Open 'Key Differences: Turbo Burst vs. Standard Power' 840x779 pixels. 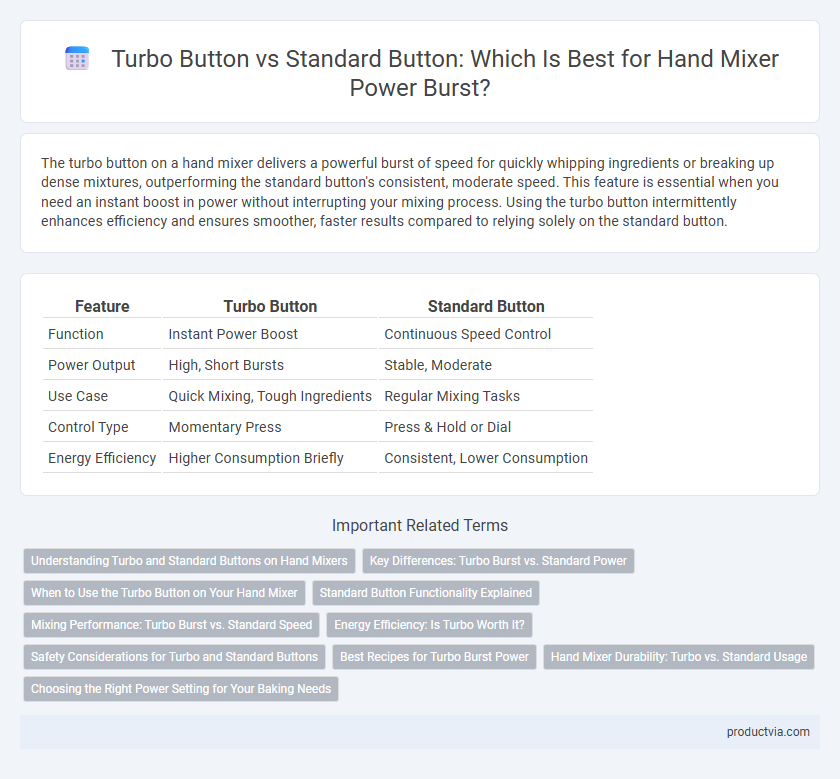pyautogui.click(x=498, y=560)
